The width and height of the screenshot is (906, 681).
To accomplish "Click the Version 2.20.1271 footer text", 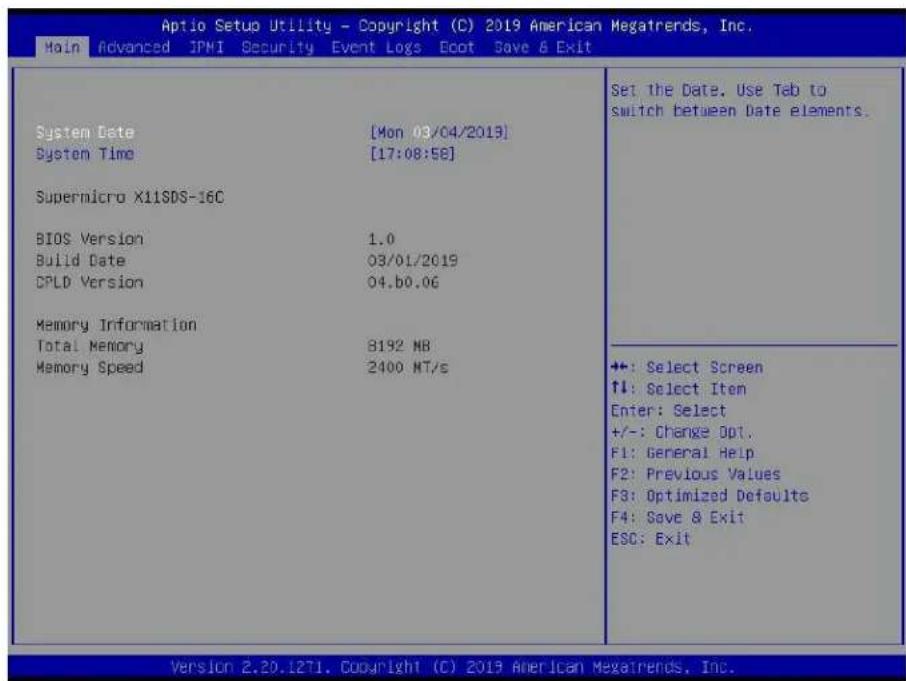I will 452,667.
